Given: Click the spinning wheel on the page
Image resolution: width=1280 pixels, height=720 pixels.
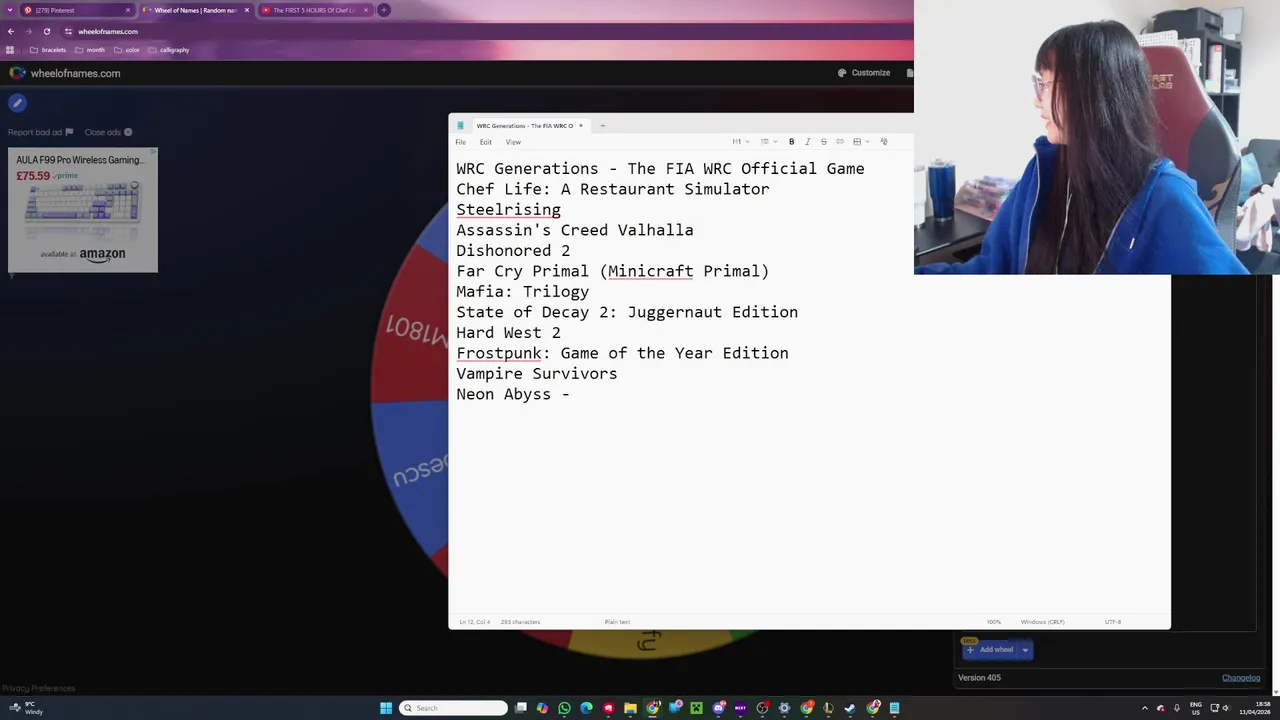Looking at the screenshot, I should click(410, 400).
